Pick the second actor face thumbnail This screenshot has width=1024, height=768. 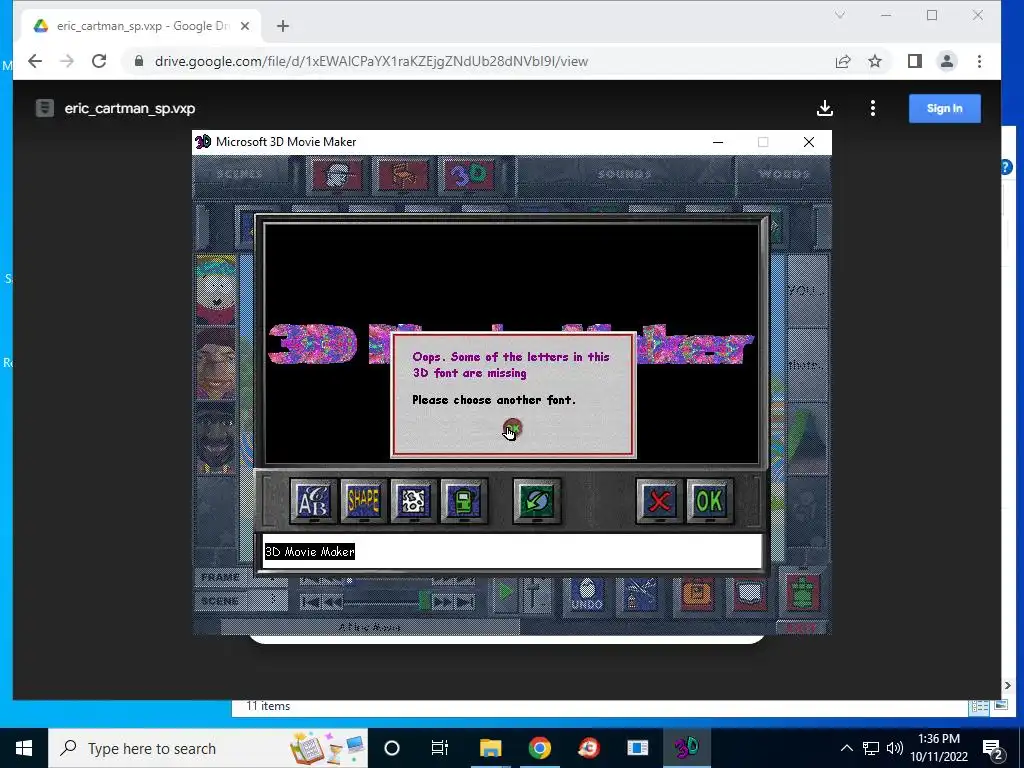point(216,362)
